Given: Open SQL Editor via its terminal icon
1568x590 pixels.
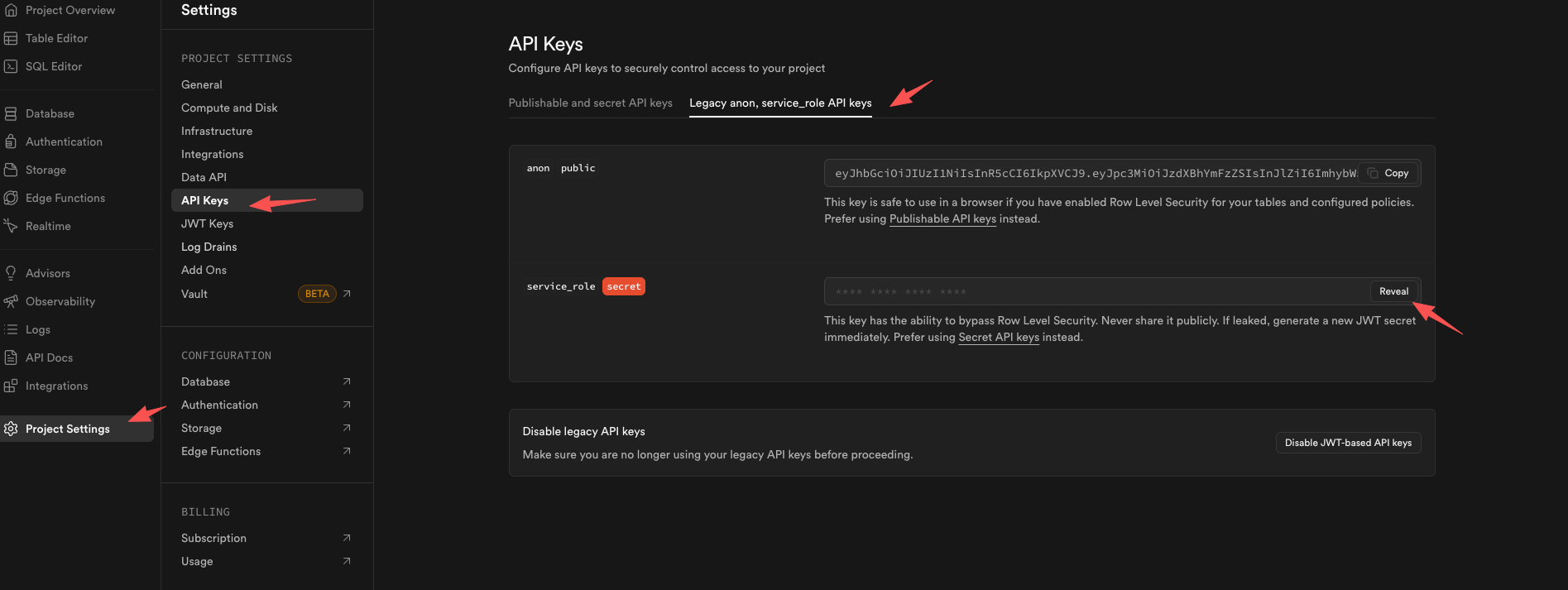Looking at the screenshot, I should 11,67.
